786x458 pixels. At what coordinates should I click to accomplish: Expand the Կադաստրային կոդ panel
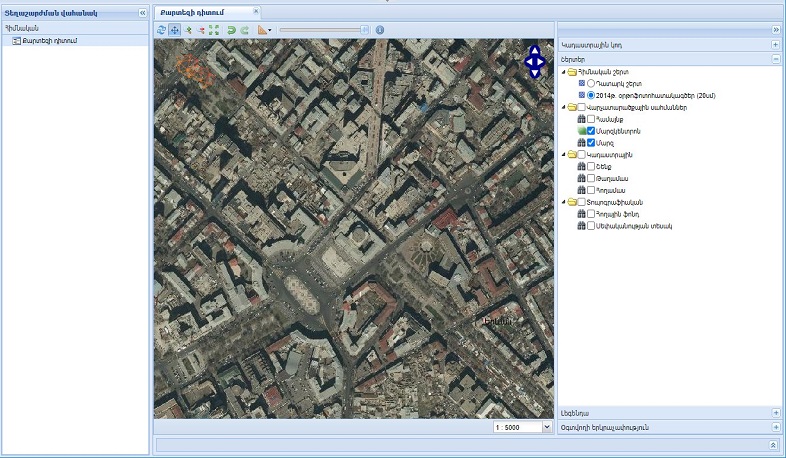[775, 45]
